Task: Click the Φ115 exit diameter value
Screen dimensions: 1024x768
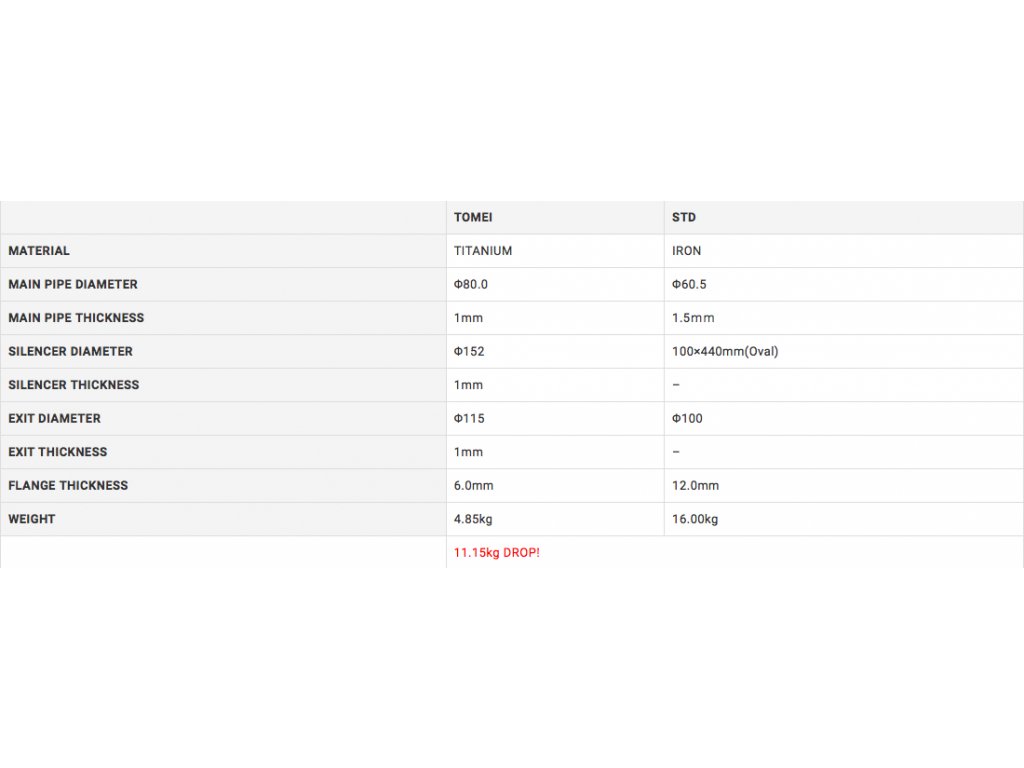Action: click(x=469, y=418)
